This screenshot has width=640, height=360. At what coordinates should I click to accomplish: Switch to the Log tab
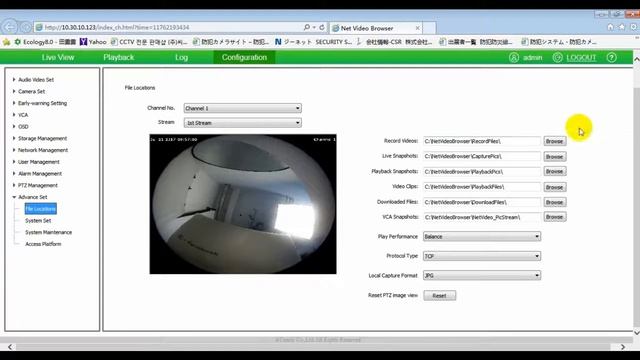click(181, 58)
